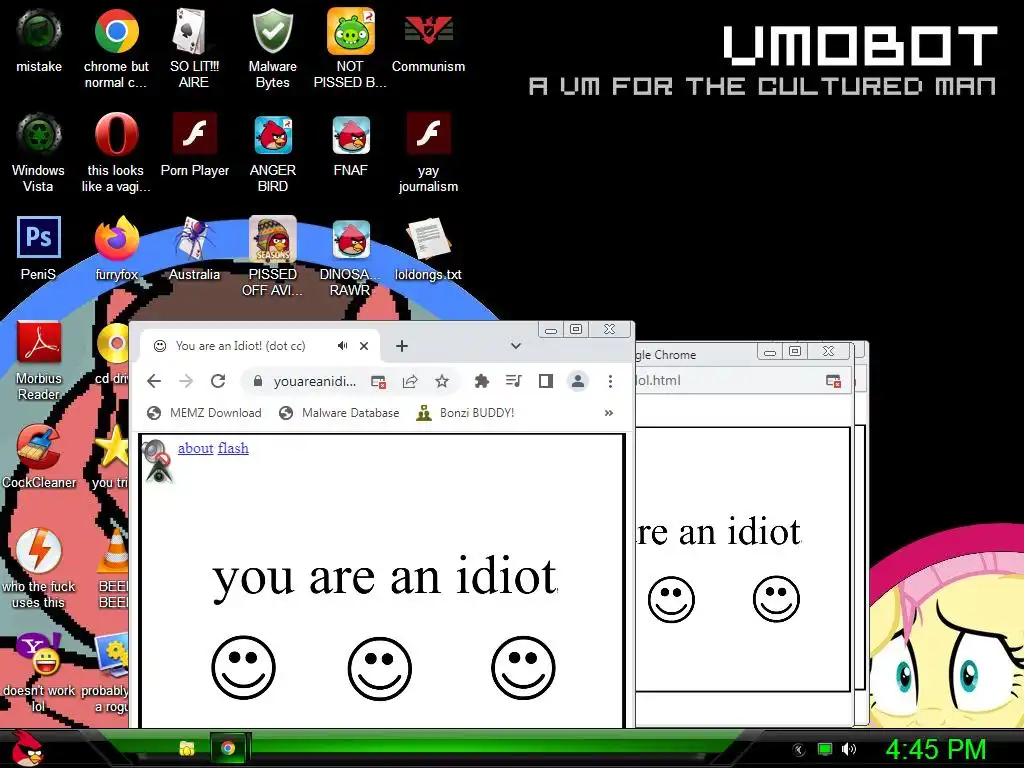The width and height of the screenshot is (1024, 768).
Task: Open the system tray volume icon
Action: (849, 749)
